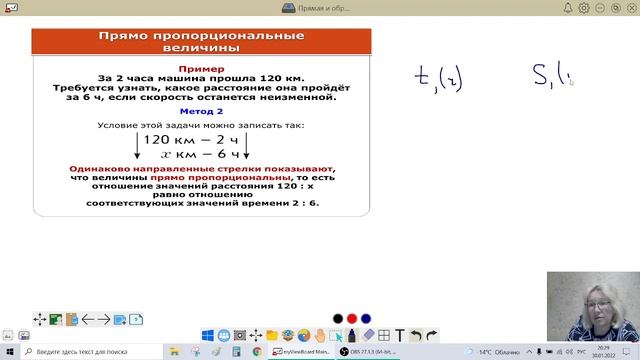Select the red pen color
This screenshot has width=640, height=360.
[352, 318]
